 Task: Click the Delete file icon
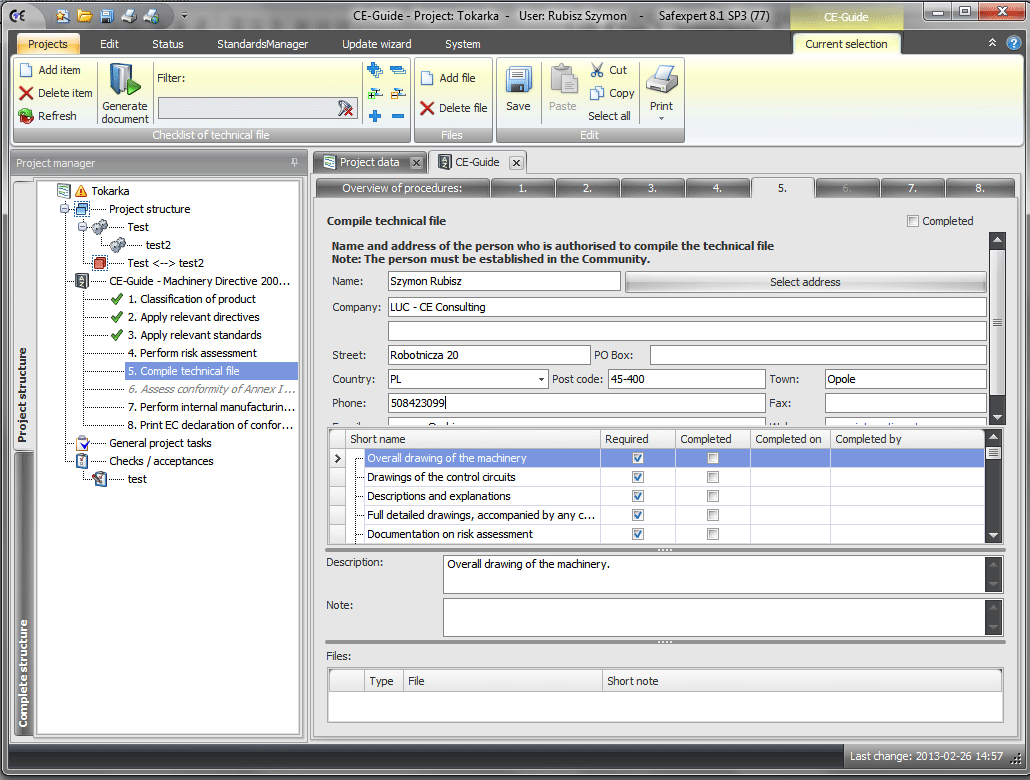tap(427, 108)
